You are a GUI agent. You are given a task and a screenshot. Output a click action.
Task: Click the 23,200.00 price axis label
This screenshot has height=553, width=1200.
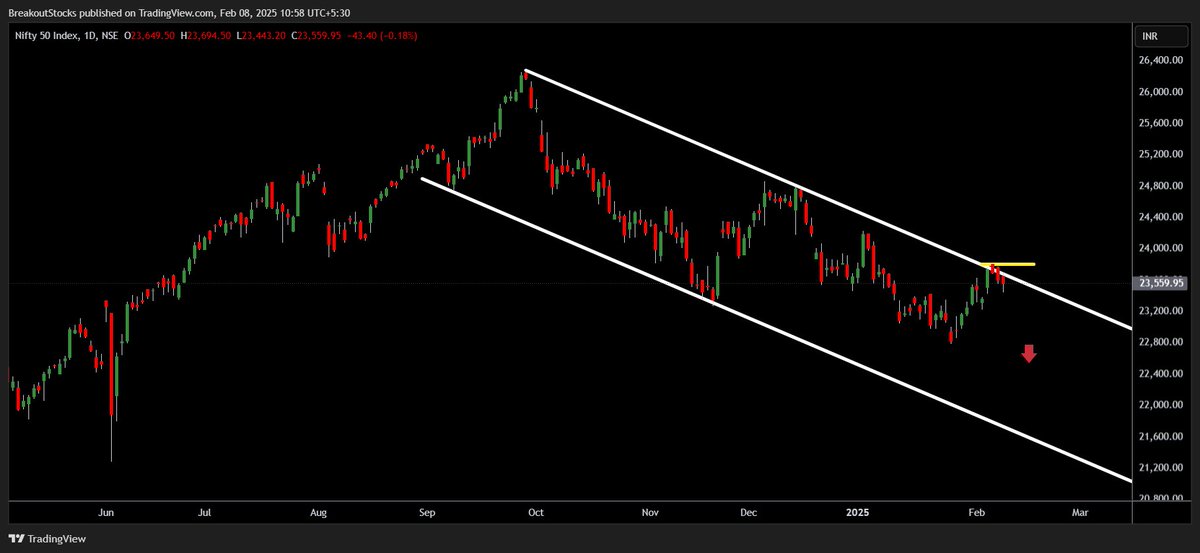click(x=1161, y=311)
